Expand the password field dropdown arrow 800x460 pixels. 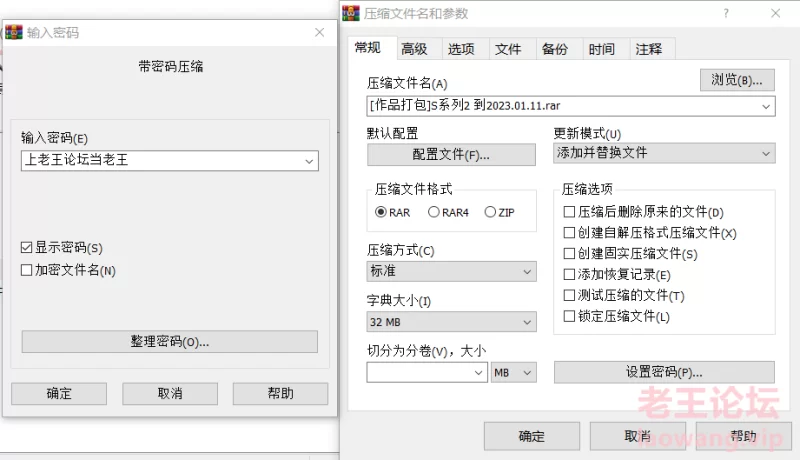click(309, 161)
